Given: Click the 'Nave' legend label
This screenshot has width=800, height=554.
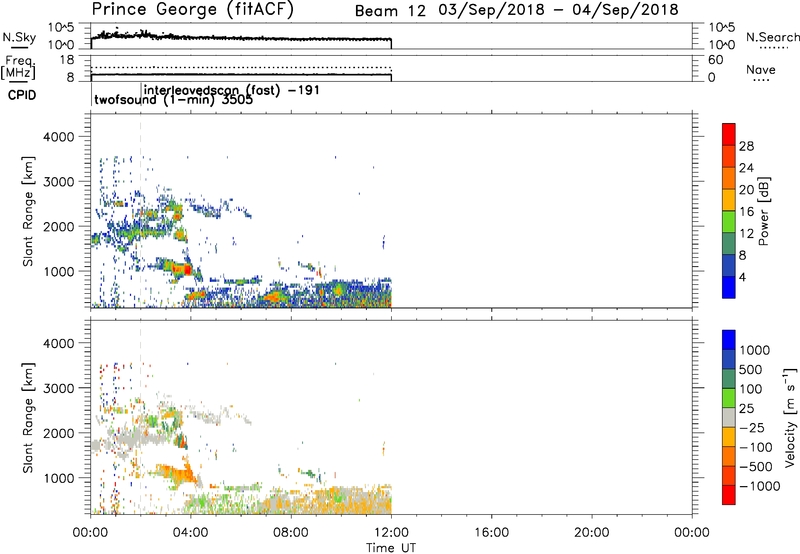Looking at the screenshot, I should click(761, 70).
